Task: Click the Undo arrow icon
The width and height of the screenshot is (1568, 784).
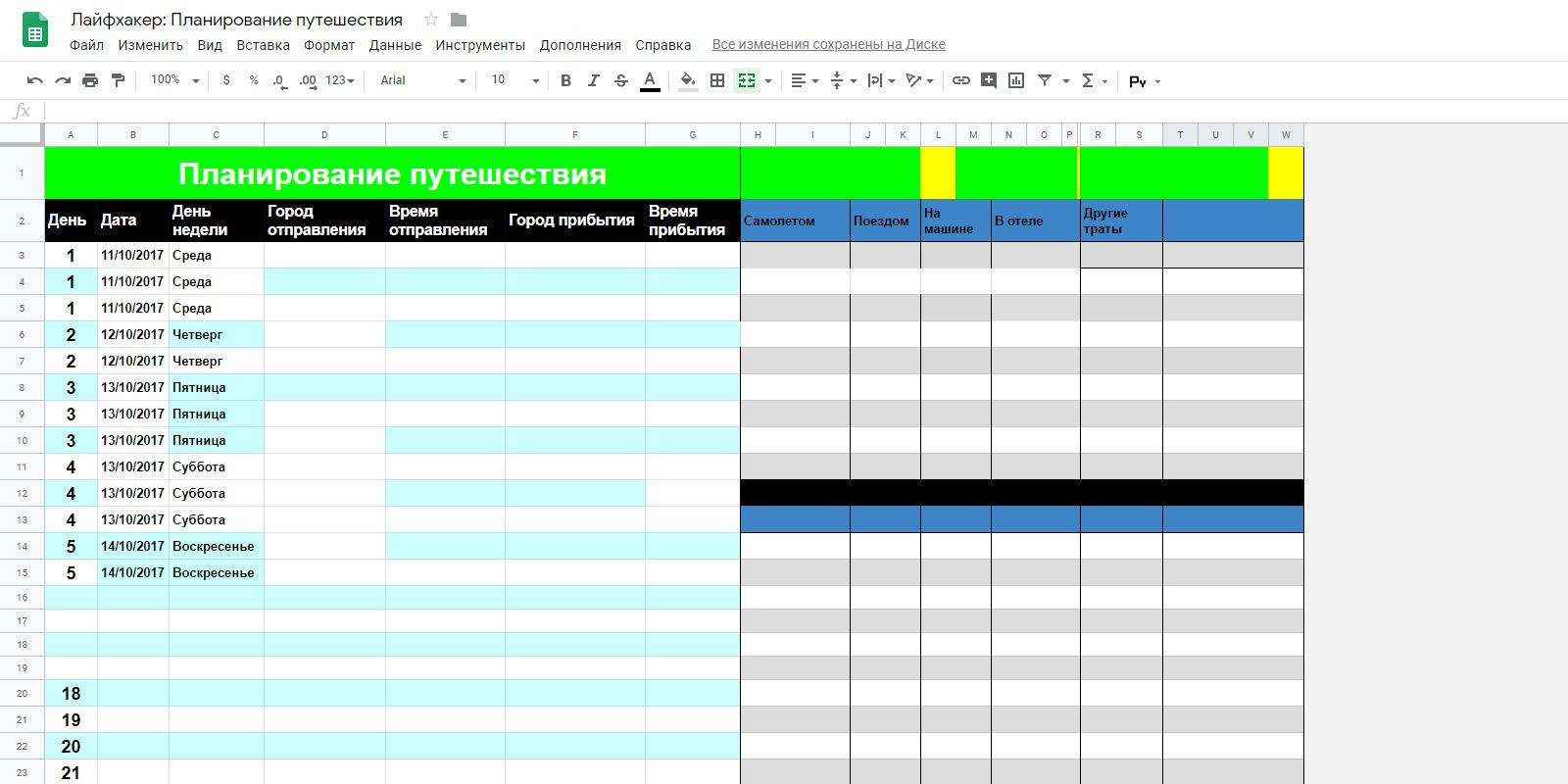Action: 35,80
